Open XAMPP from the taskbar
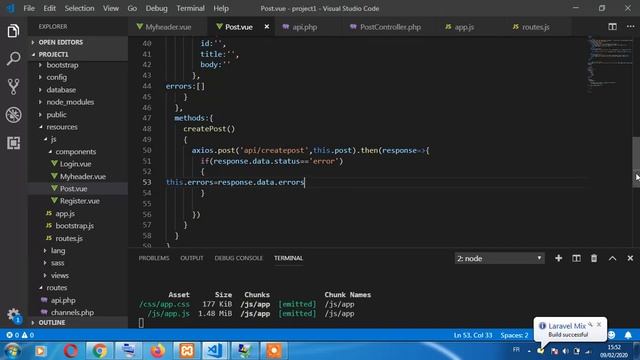640x360 pixels. [x=187, y=351]
